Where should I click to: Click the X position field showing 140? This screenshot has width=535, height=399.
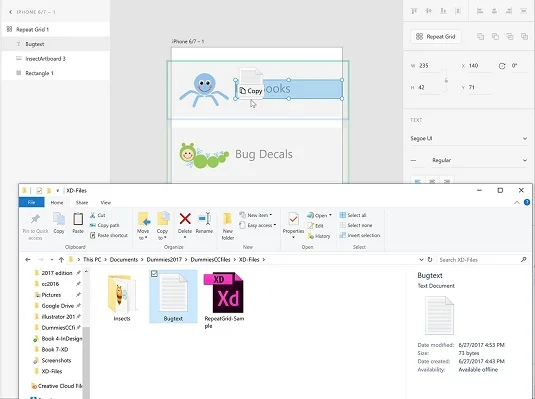(x=480, y=66)
